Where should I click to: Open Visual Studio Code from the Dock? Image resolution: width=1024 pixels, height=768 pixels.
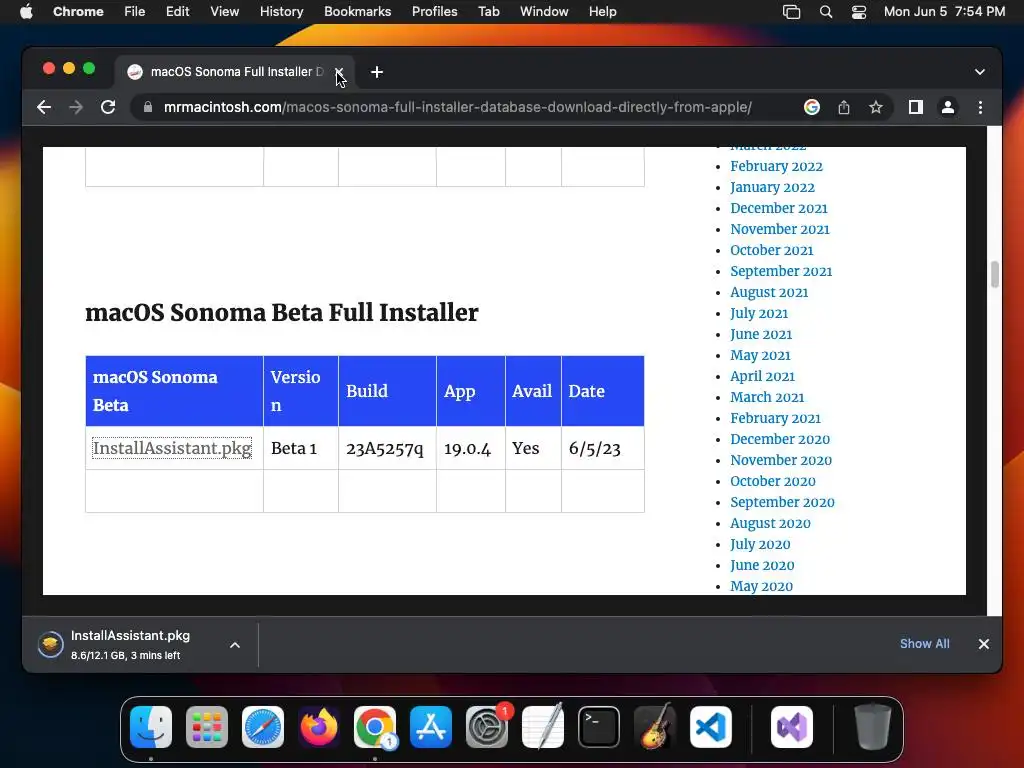pyautogui.click(x=711, y=727)
